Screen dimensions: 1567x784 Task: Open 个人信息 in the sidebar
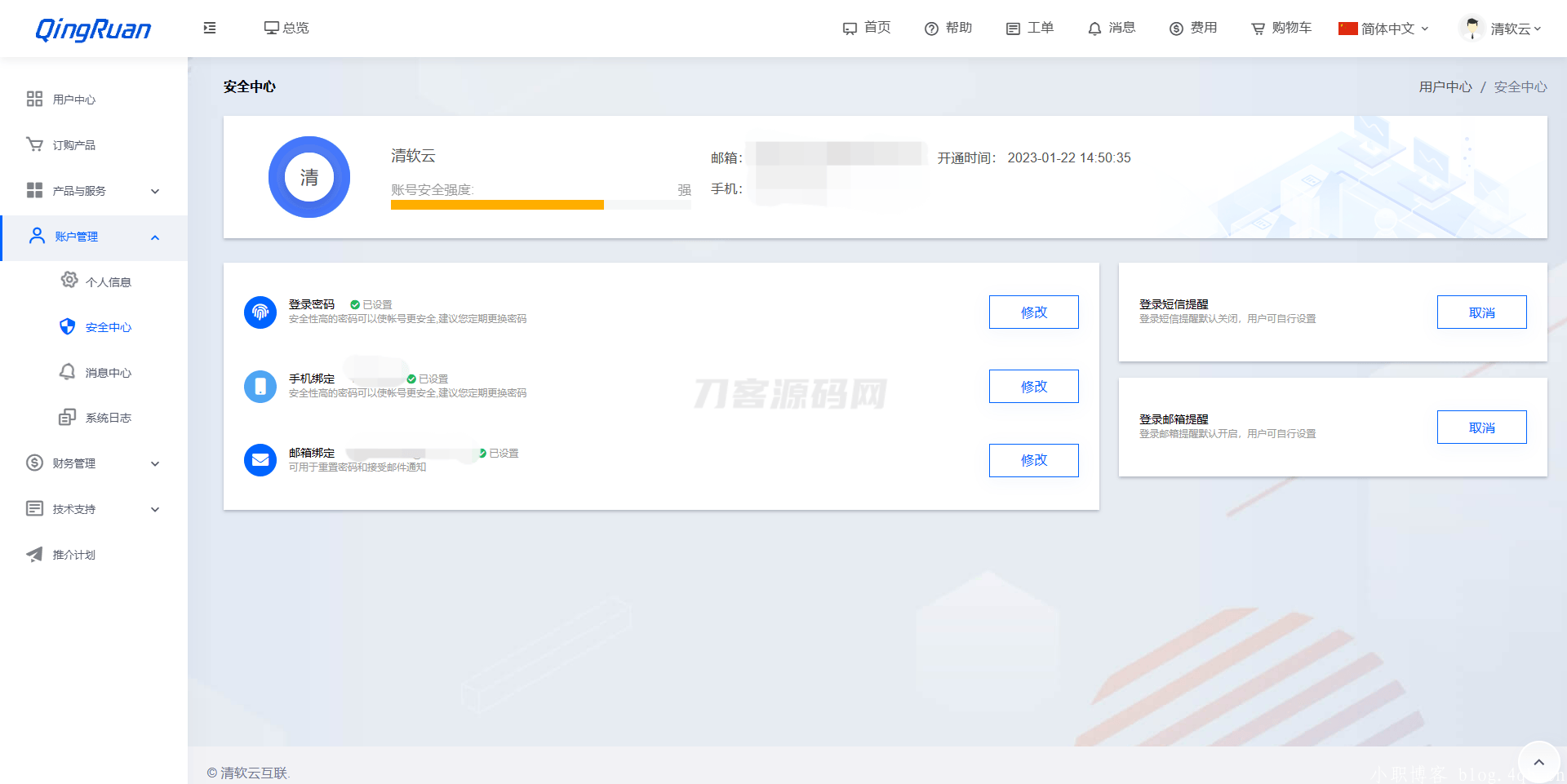[108, 282]
